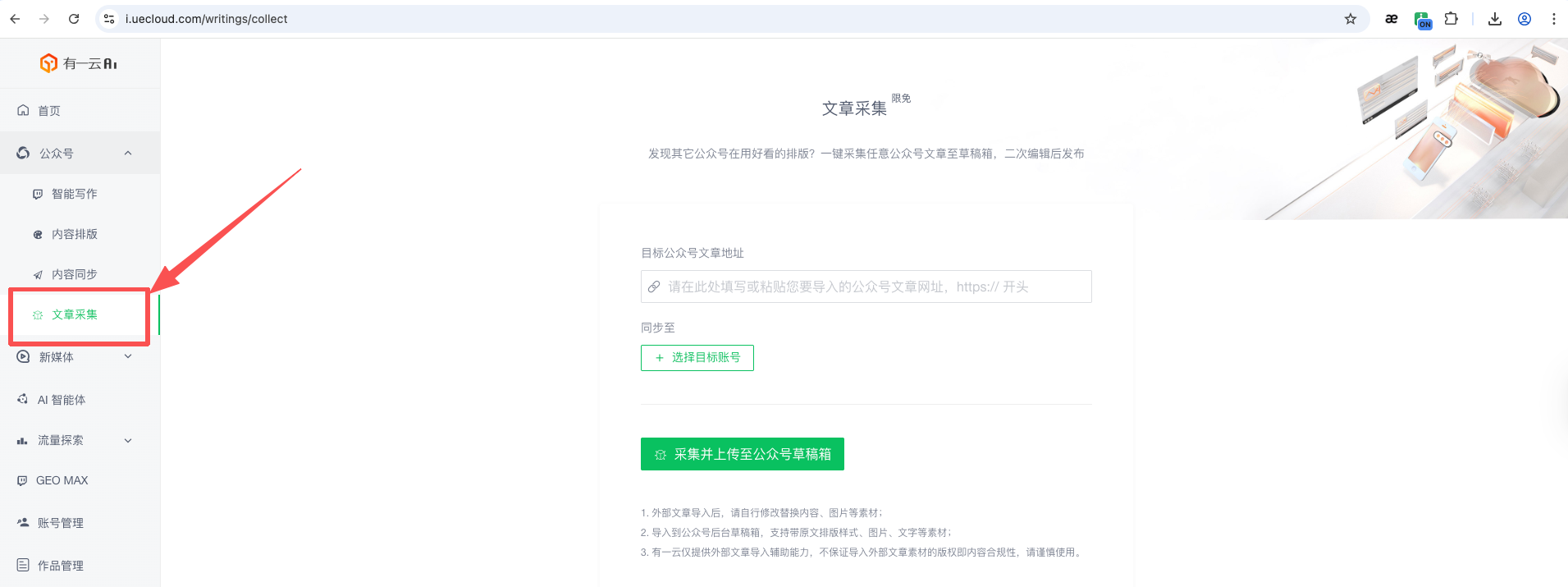Expand the 流量探索 dropdown arrow

point(128,441)
